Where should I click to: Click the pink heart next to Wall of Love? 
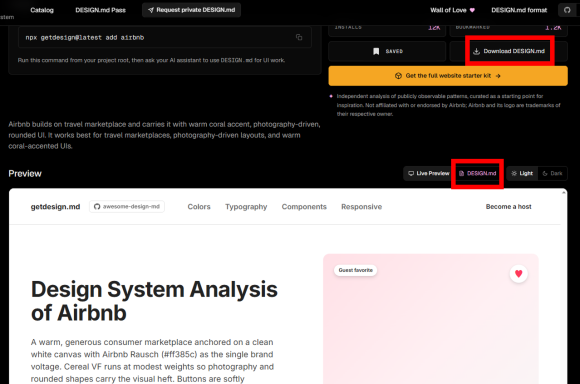click(472, 10)
